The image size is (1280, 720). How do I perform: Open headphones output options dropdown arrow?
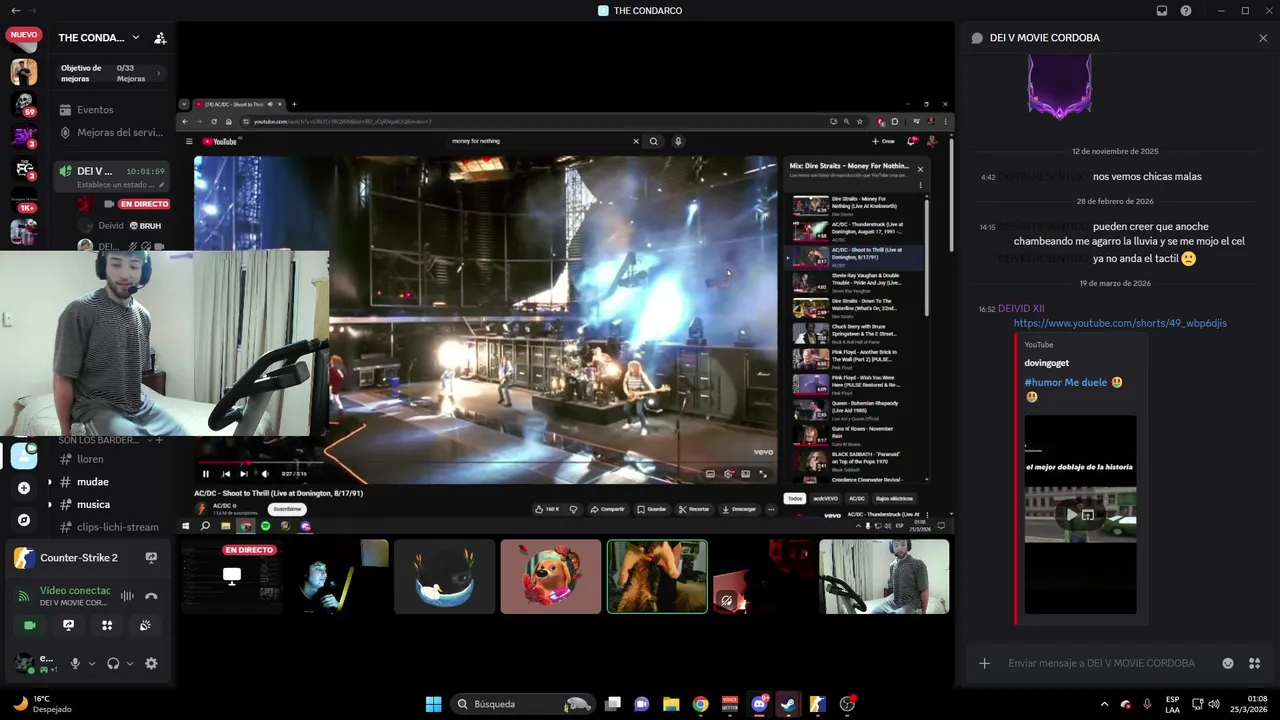pyautogui.click(x=129, y=663)
